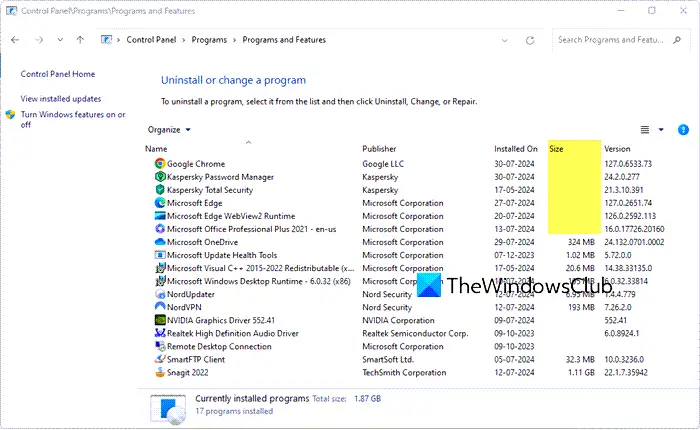Click the Google Chrome program icon
Viewport: 700px width, 430px height.
point(160,164)
